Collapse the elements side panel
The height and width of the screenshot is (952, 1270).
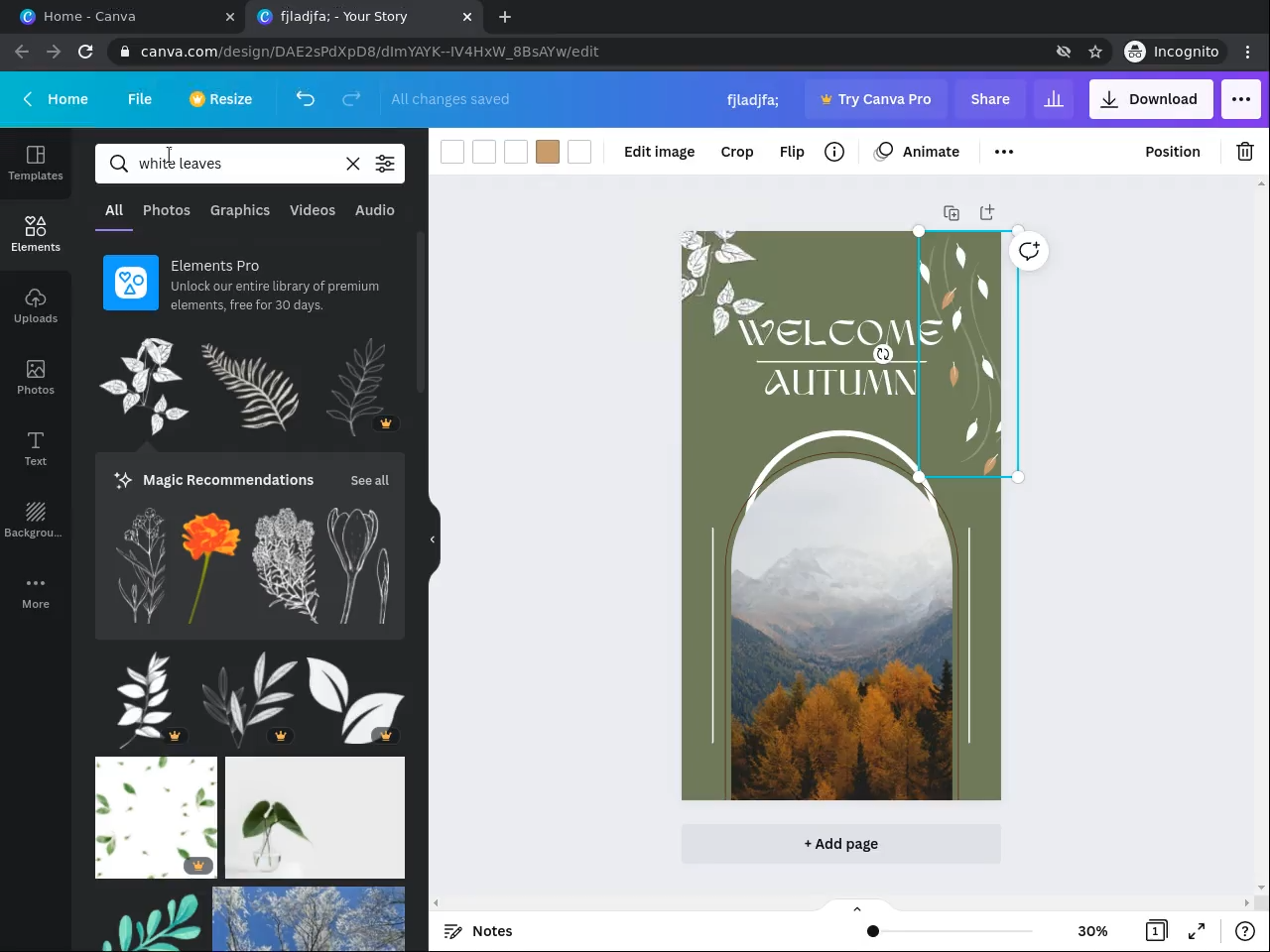point(434,539)
